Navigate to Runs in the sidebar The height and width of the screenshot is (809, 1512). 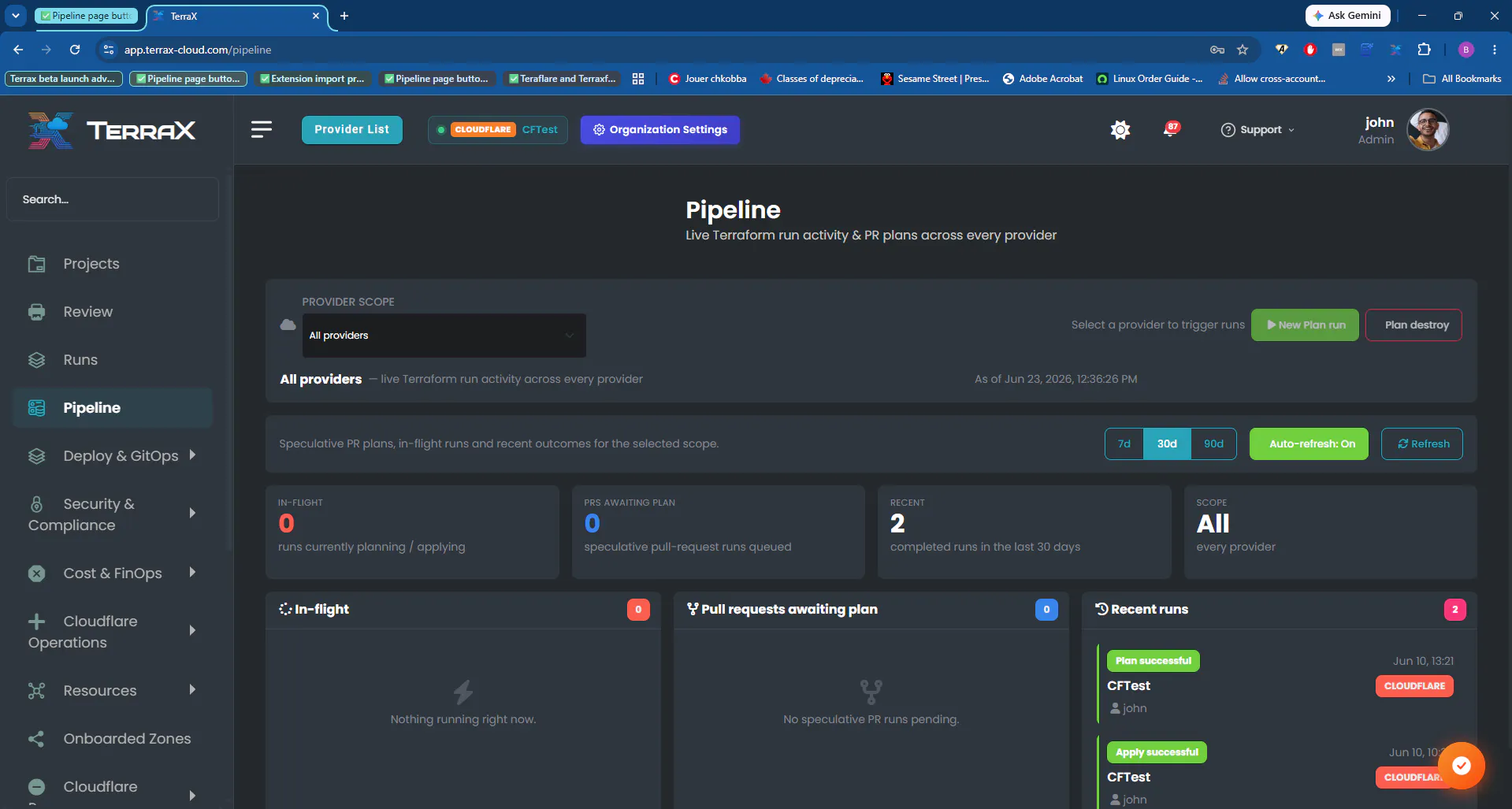pyautogui.click(x=80, y=360)
